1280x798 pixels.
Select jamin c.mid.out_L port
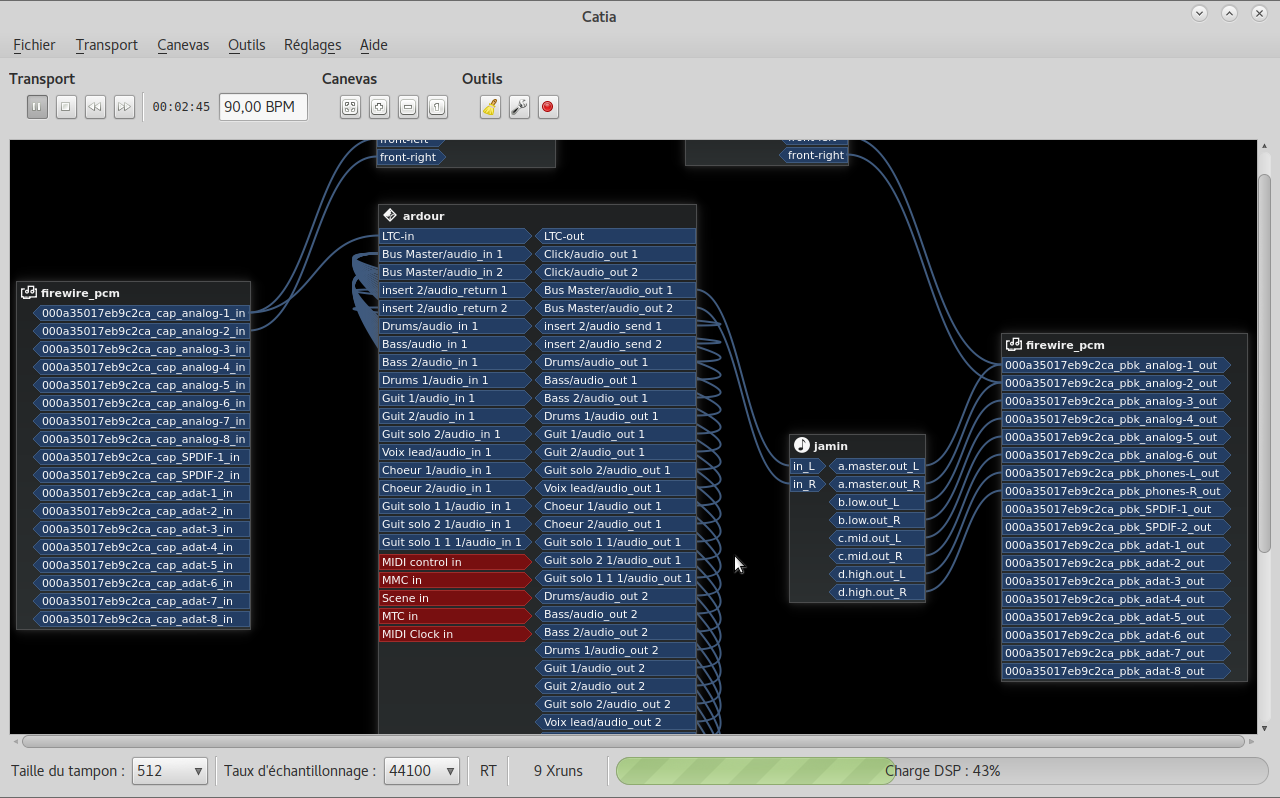click(x=877, y=538)
